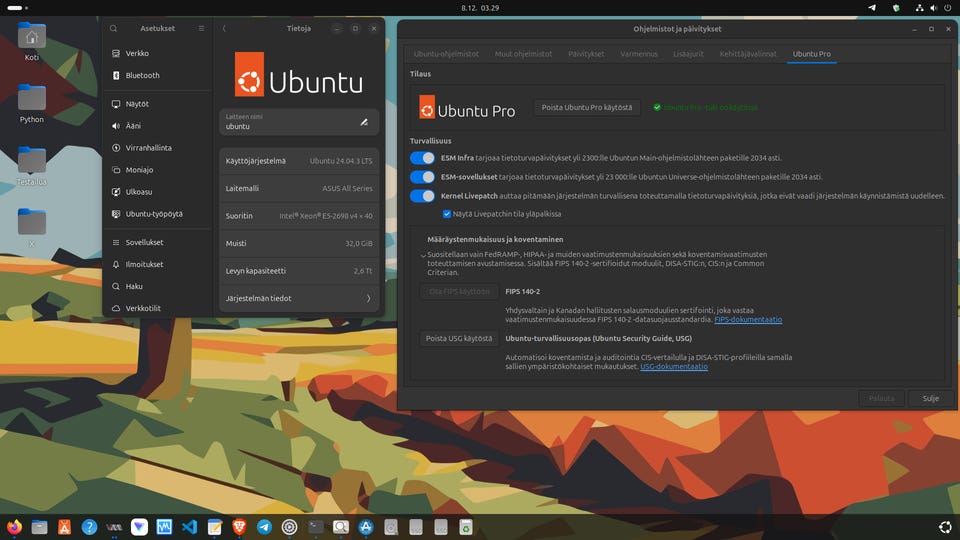Toggle Kernel Livepatch off
Image resolution: width=960 pixels, height=540 pixels.
click(x=422, y=196)
